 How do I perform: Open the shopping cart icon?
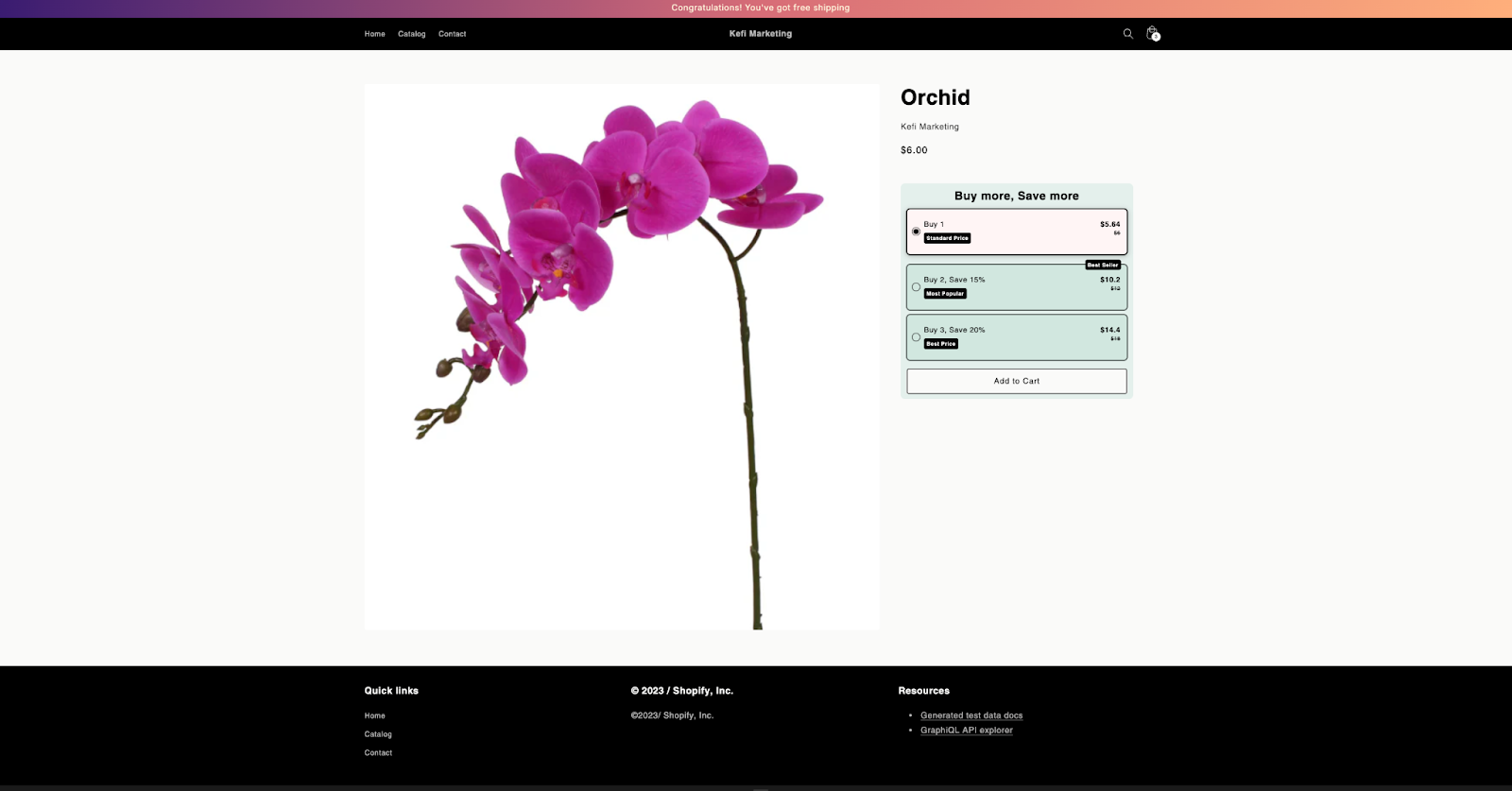click(1152, 34)
